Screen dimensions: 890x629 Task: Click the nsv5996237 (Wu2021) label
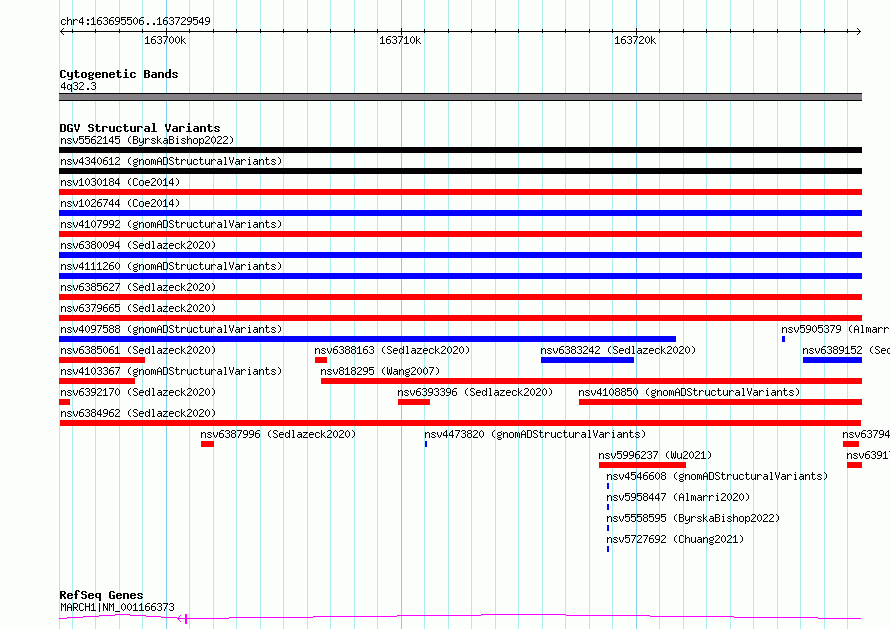(655, 455)
